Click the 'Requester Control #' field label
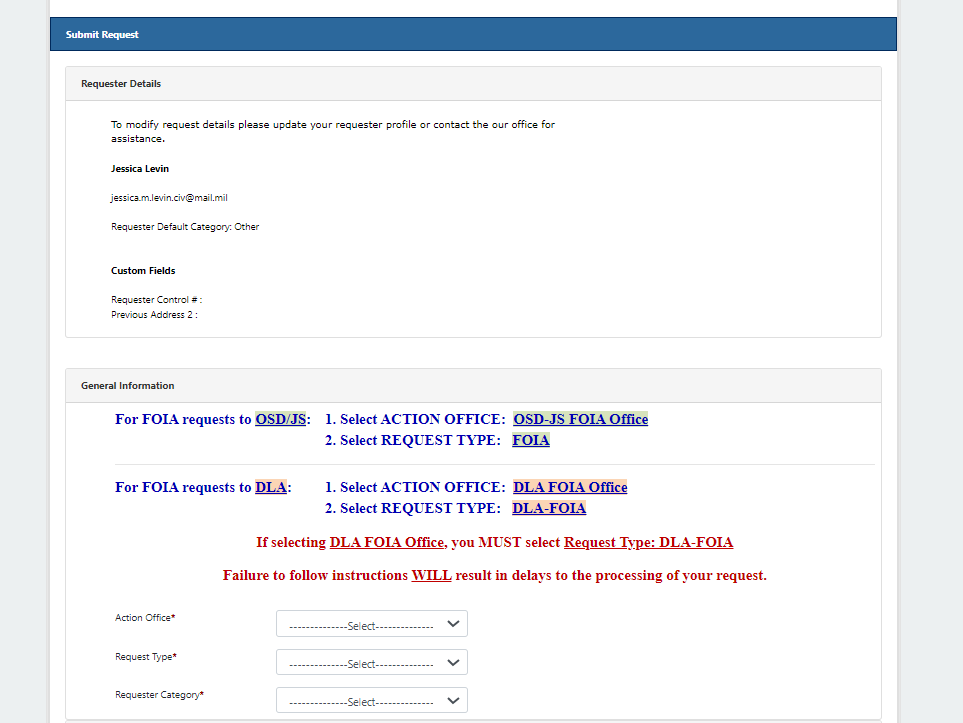This screenshot has width=963, height=723. click(x=157, y=300)
